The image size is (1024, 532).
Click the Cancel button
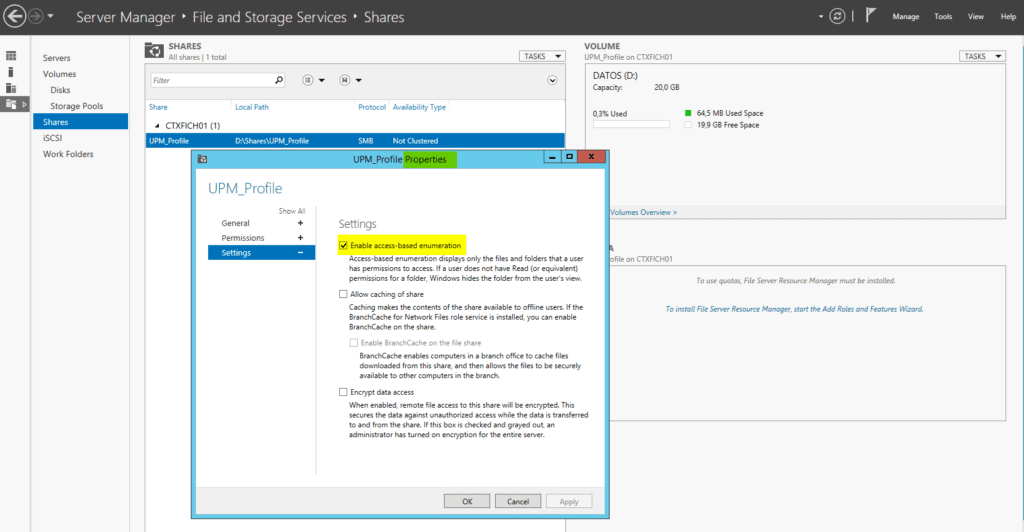518,501
